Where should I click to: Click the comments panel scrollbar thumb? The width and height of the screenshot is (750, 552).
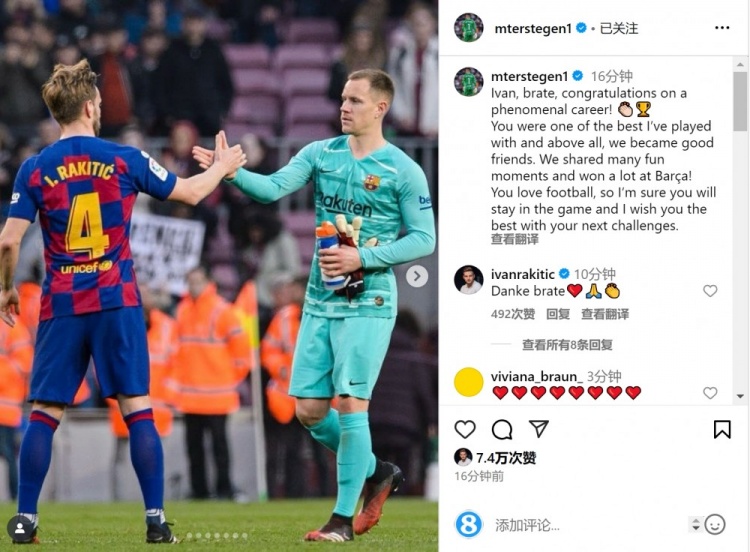[739, 101]
